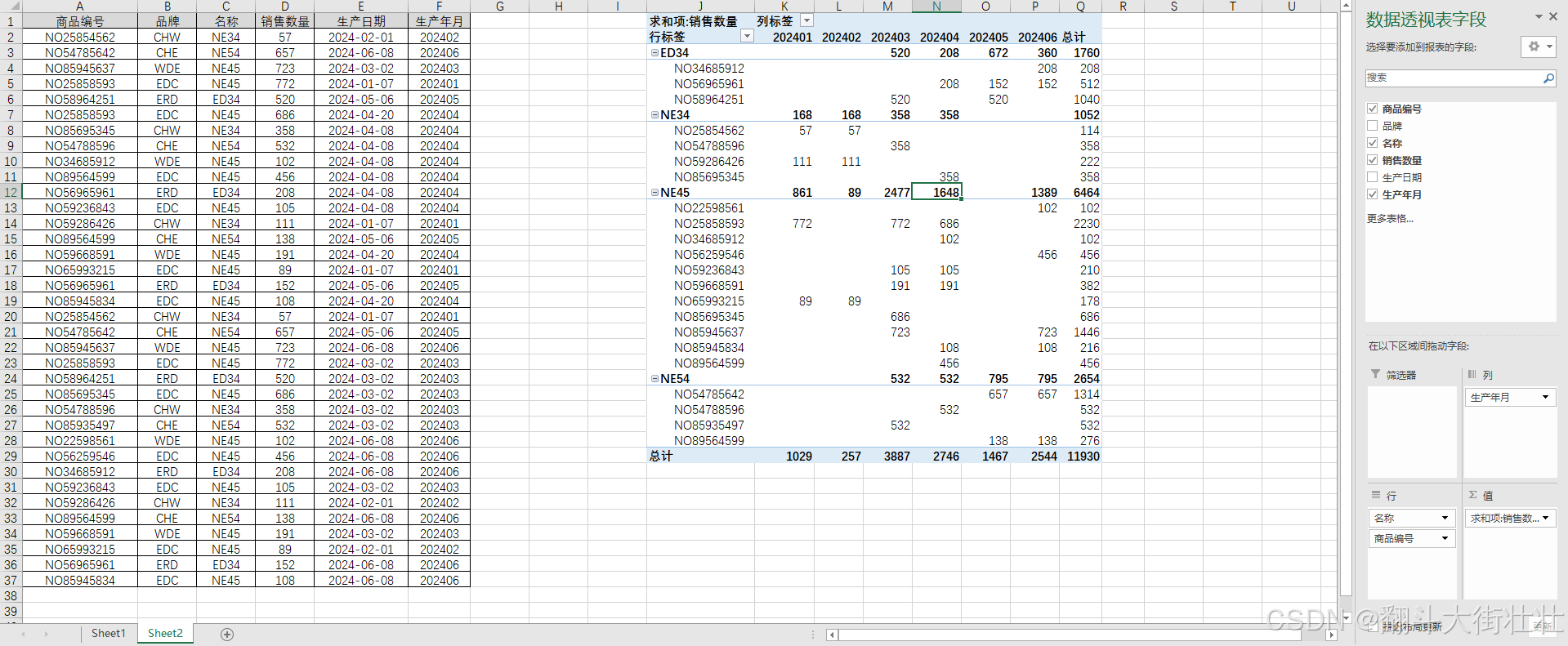Open the 列标签 filter dropdown

[x=806, y=21]
